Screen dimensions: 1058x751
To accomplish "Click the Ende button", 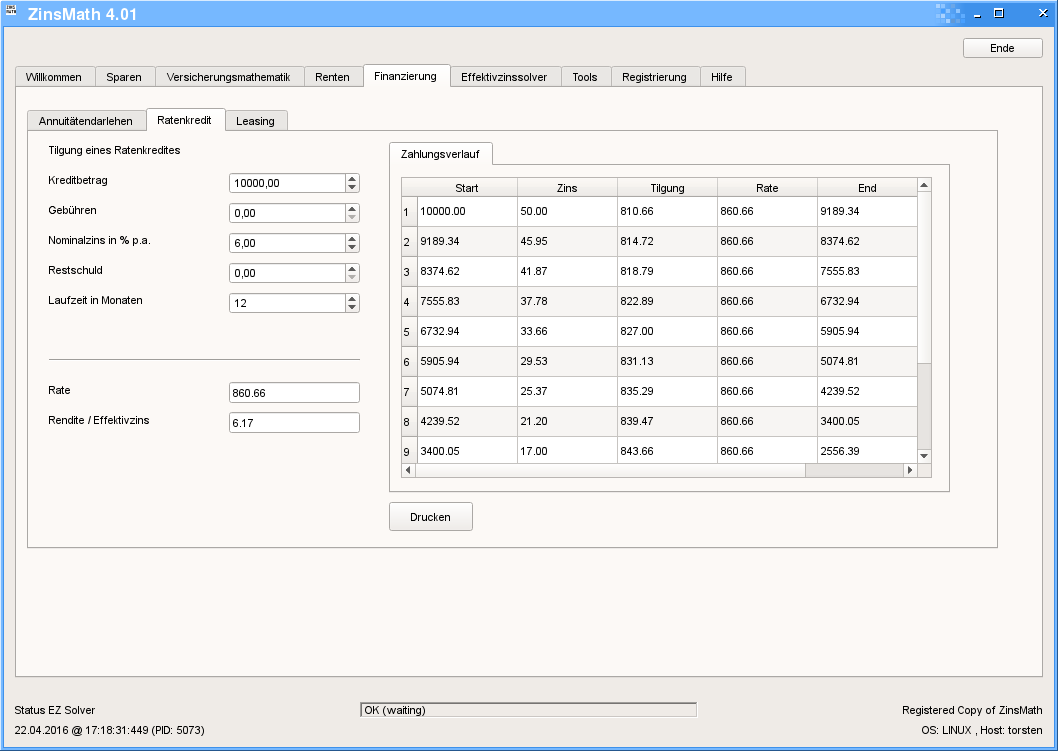I will click(1002, 48).
